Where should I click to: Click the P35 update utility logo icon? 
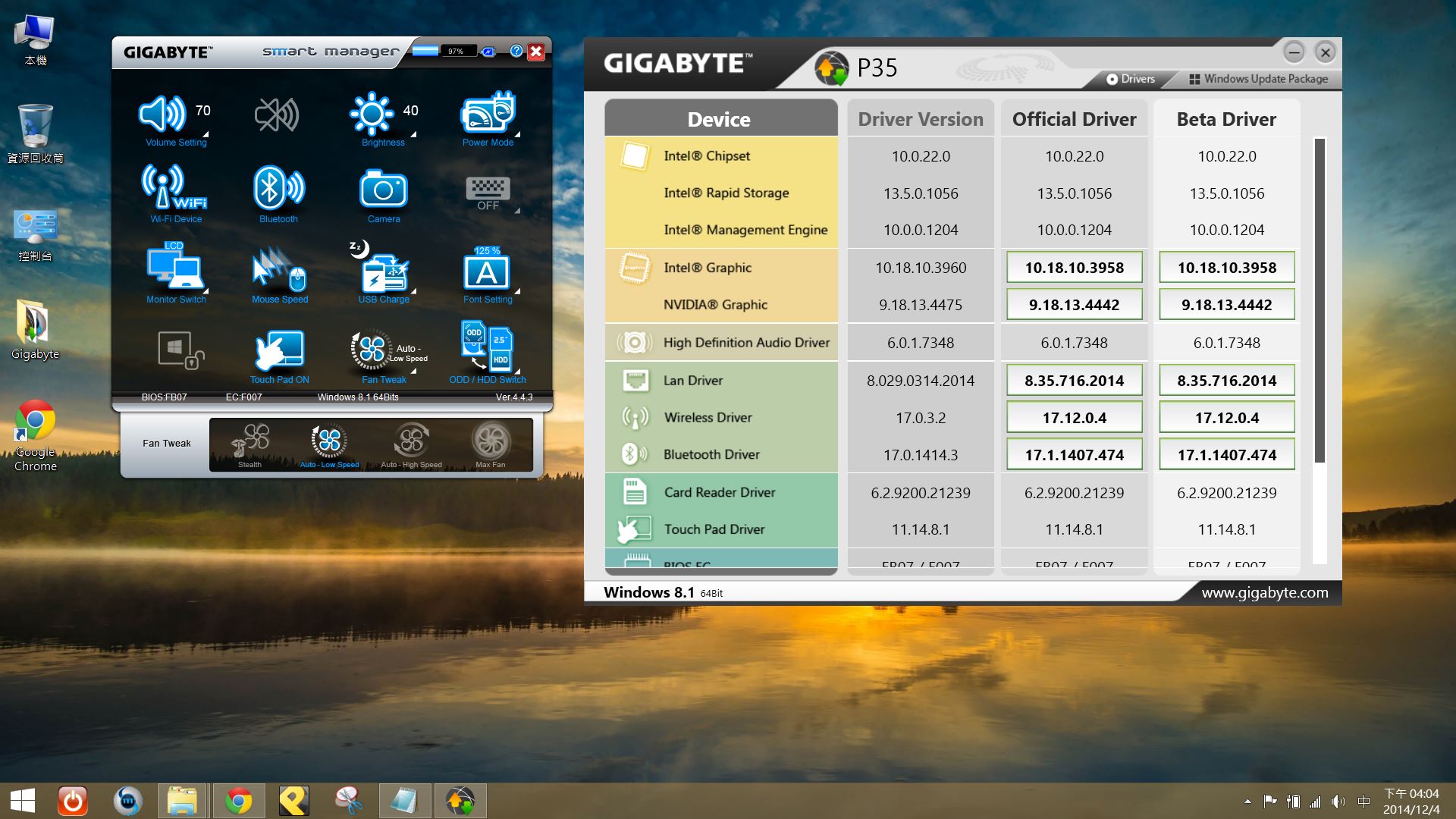tap(832, 68)
